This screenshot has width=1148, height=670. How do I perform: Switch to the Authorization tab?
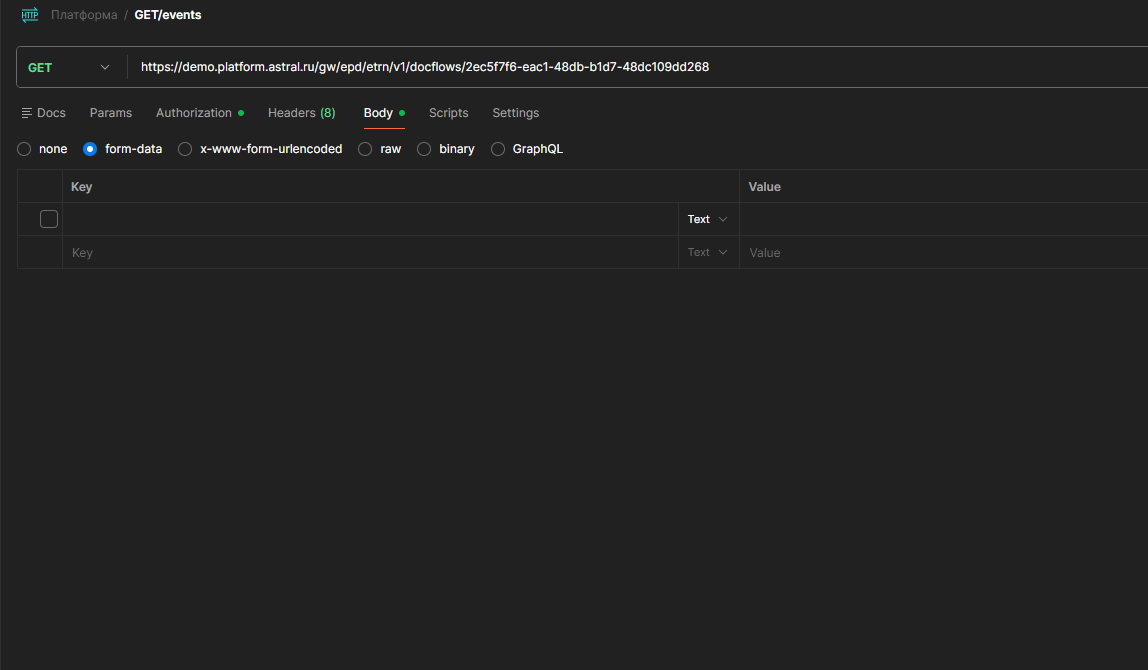point(200,113)
